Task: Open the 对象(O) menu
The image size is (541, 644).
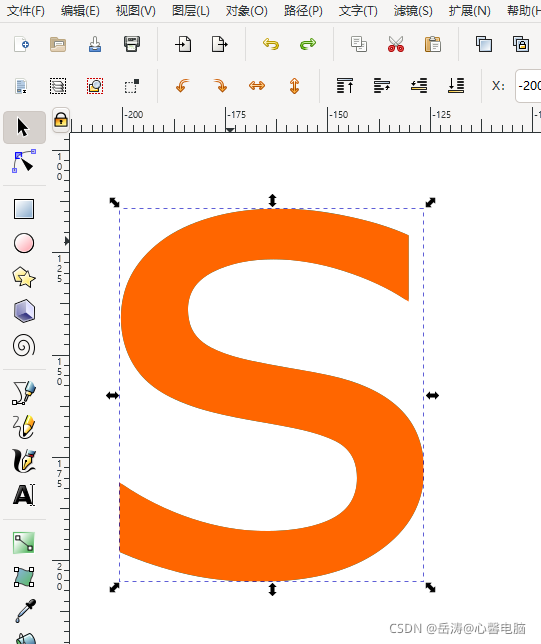Action: pyautogui.click(x=246, y=10)
